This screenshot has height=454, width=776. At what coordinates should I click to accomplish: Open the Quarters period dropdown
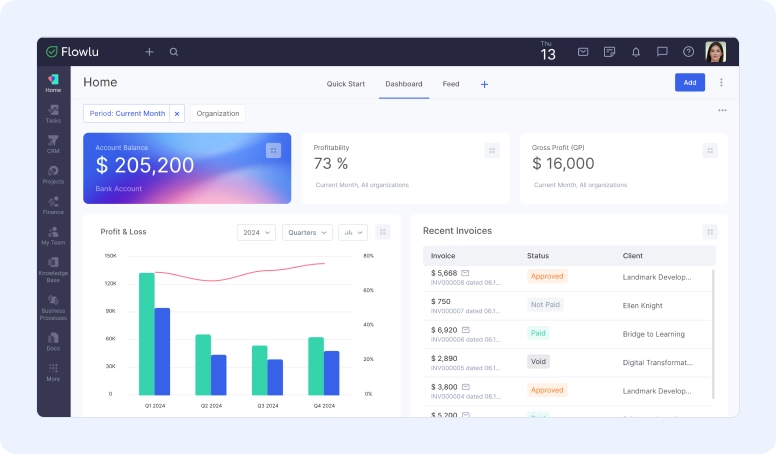click(307, 232)
